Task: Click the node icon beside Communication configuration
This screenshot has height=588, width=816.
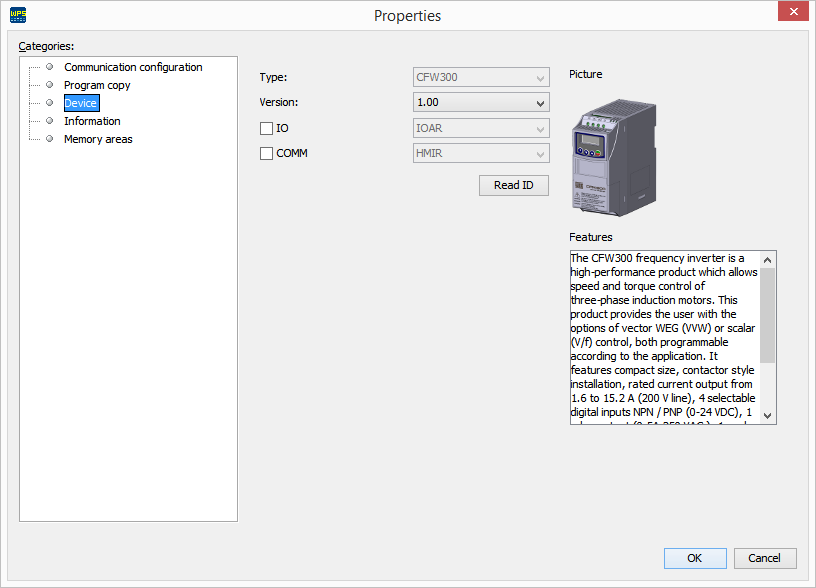Action: pos(47,67)
